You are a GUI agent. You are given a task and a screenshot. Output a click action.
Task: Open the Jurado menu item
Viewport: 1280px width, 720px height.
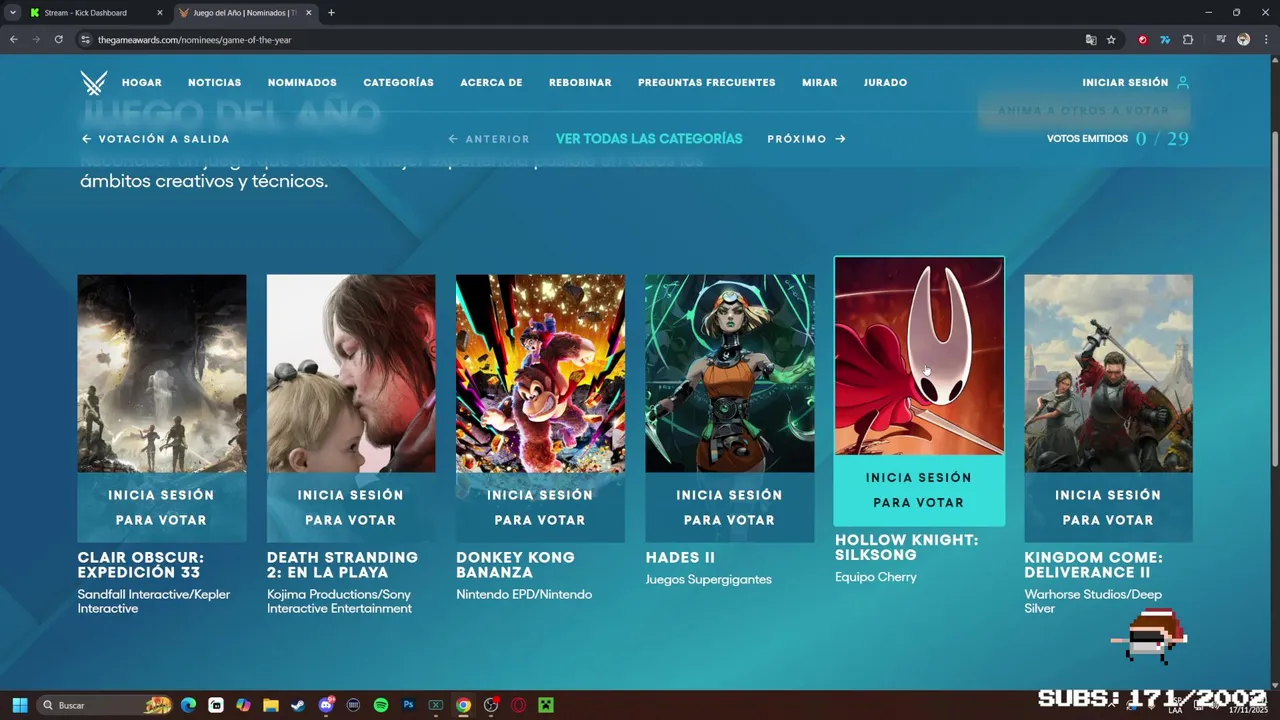point(886,83)
